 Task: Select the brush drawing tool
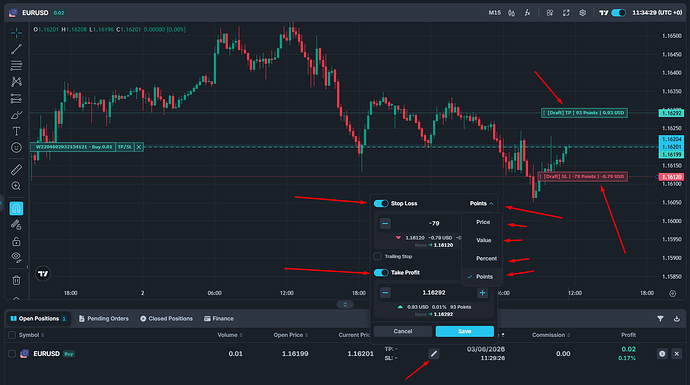[16, 115]
